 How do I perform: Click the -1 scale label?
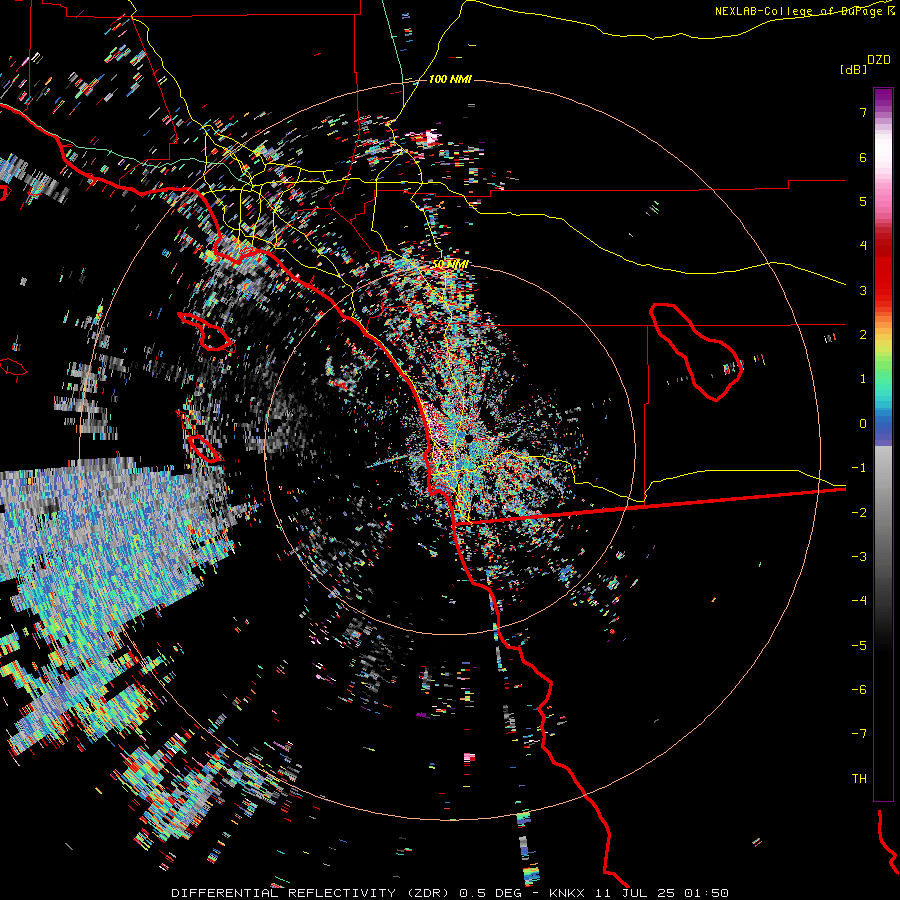tap(859, 468)
